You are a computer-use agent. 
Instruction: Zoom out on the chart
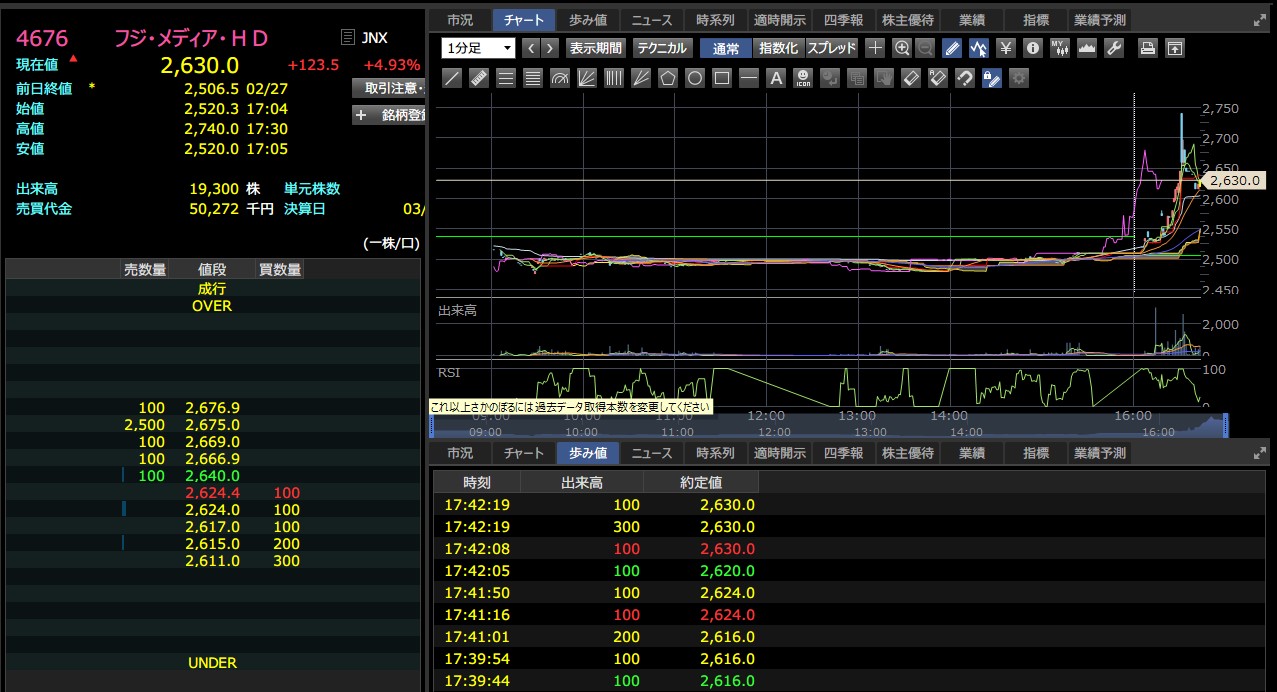point(925,48)
